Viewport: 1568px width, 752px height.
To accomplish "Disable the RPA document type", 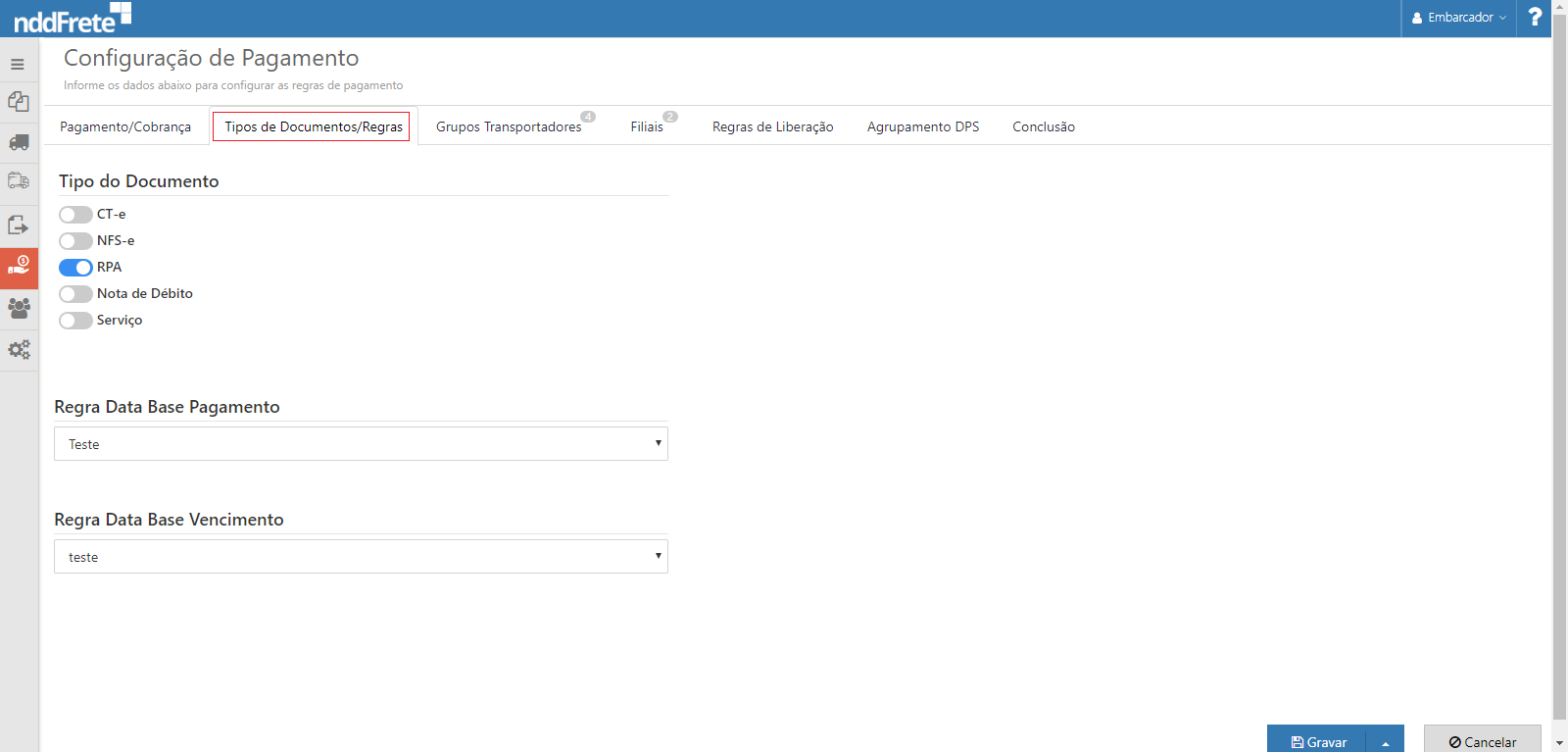I will 75,268.
